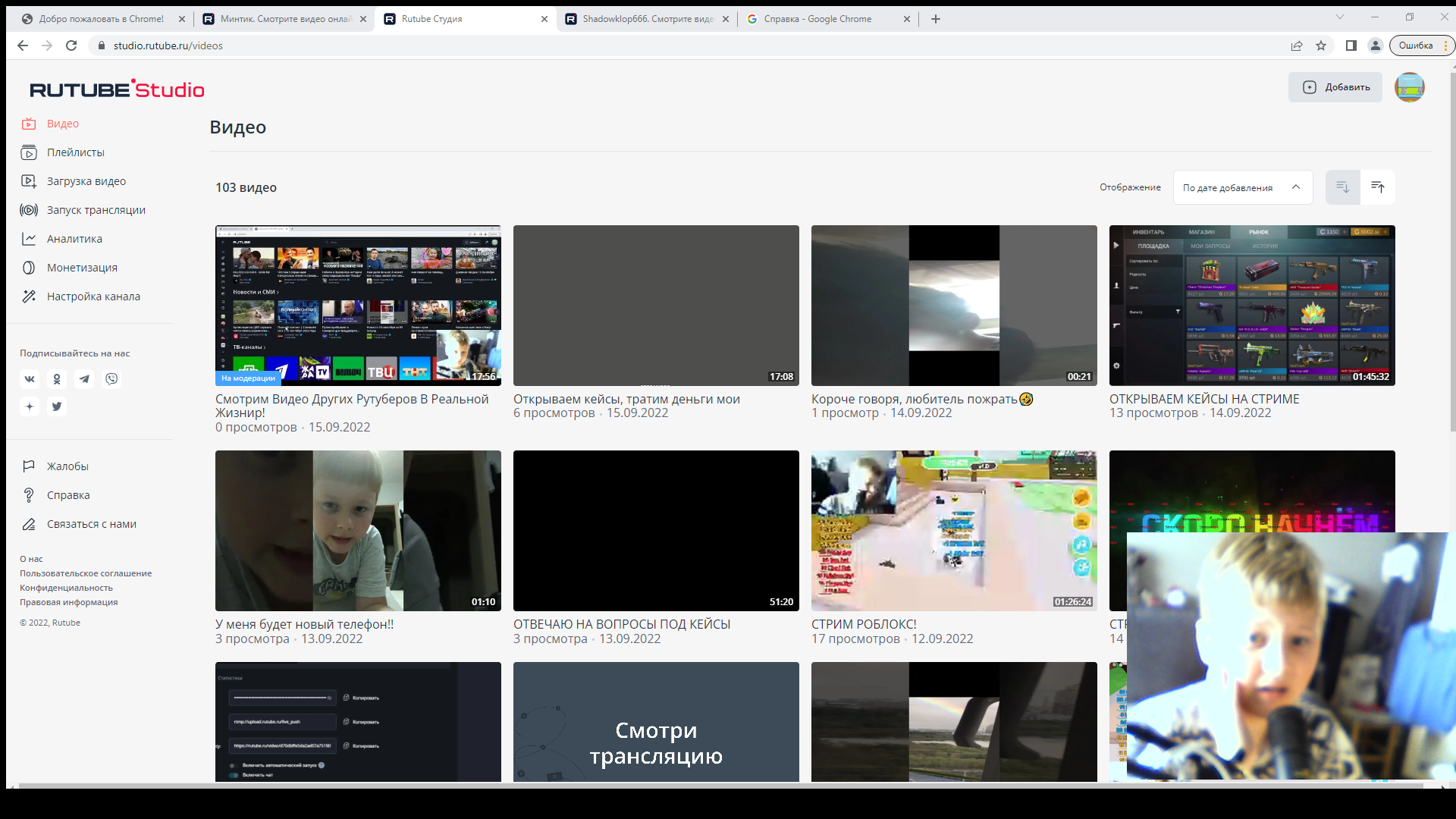Click the Chrome share page icon
This screenshot has width=1456, height=819.
point(1297,45)
